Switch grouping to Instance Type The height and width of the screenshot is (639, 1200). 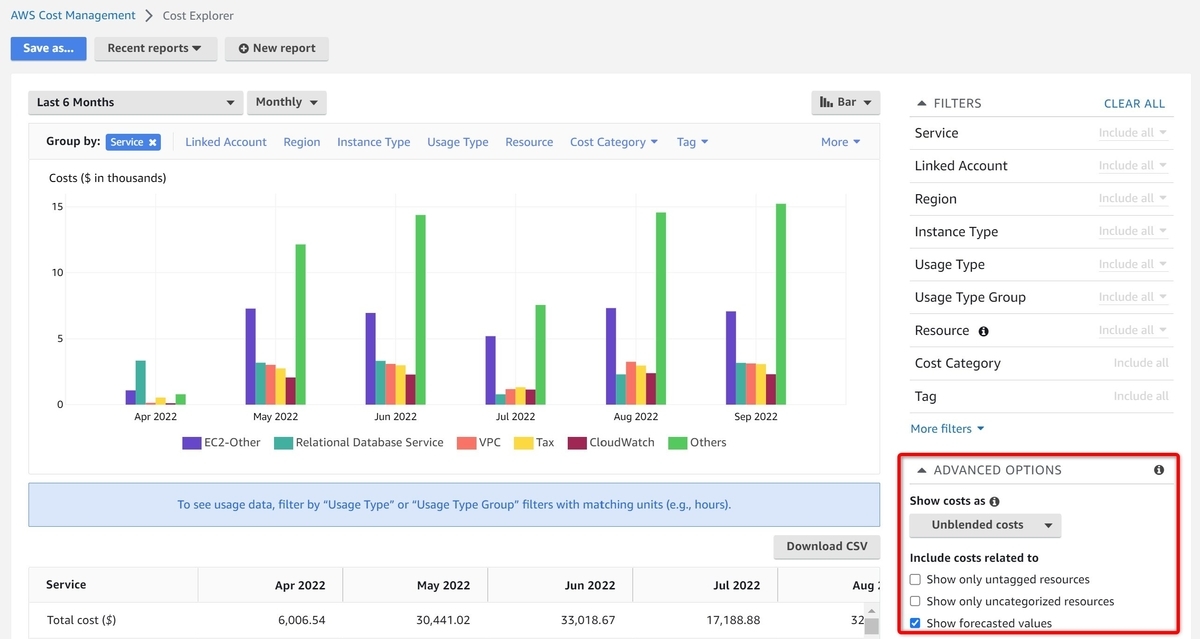[x=373, y=141]
